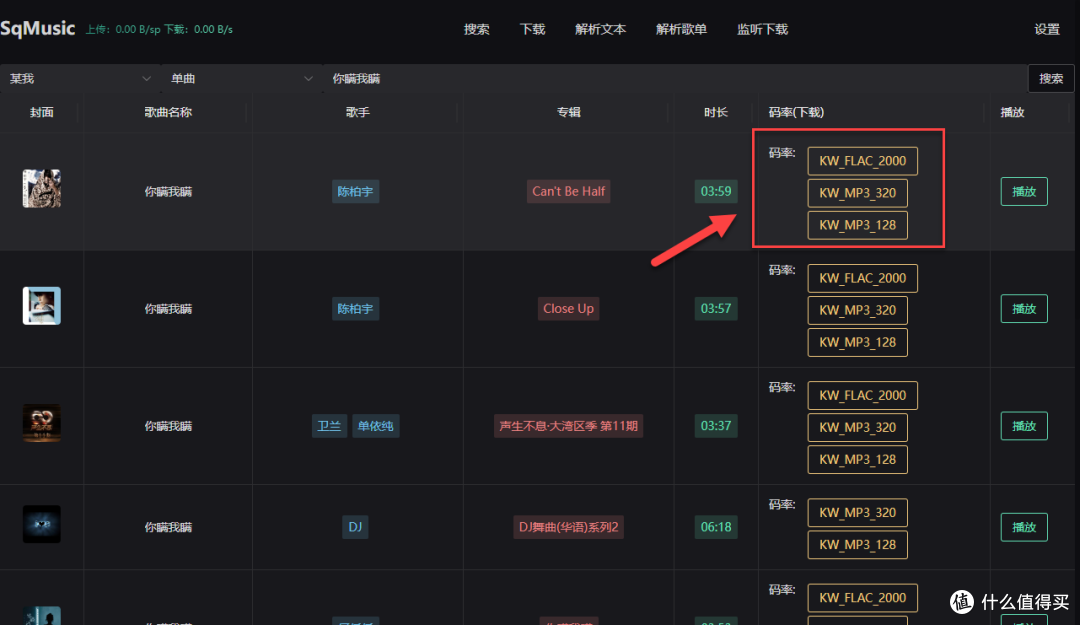The height and width of the screenshot is (625, 1080).
Task: Click the album cover thumbnail for Can't Be Half
Action: pos(42,189)
